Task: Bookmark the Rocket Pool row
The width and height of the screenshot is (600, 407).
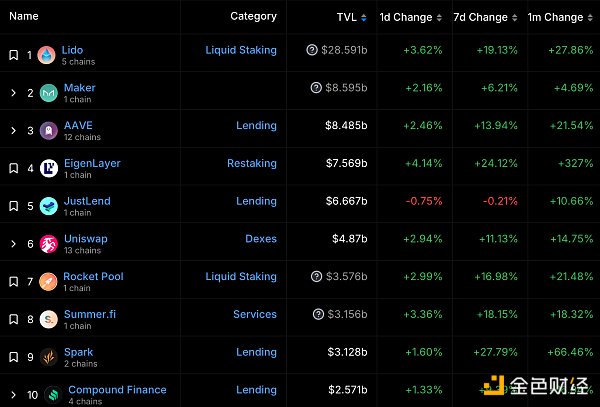Action: [x=13, y=282]
